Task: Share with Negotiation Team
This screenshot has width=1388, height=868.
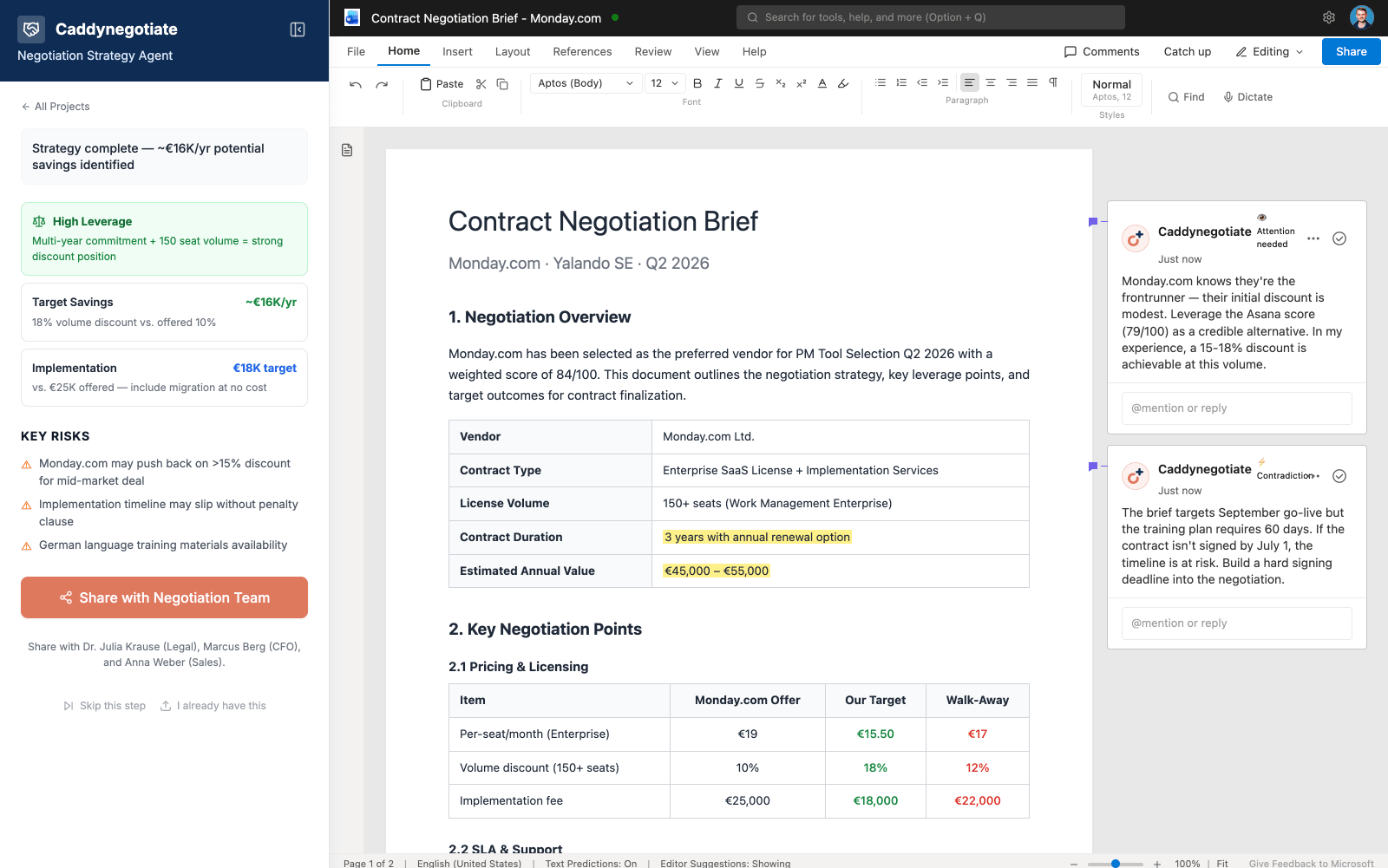Action: coord(164,597)
